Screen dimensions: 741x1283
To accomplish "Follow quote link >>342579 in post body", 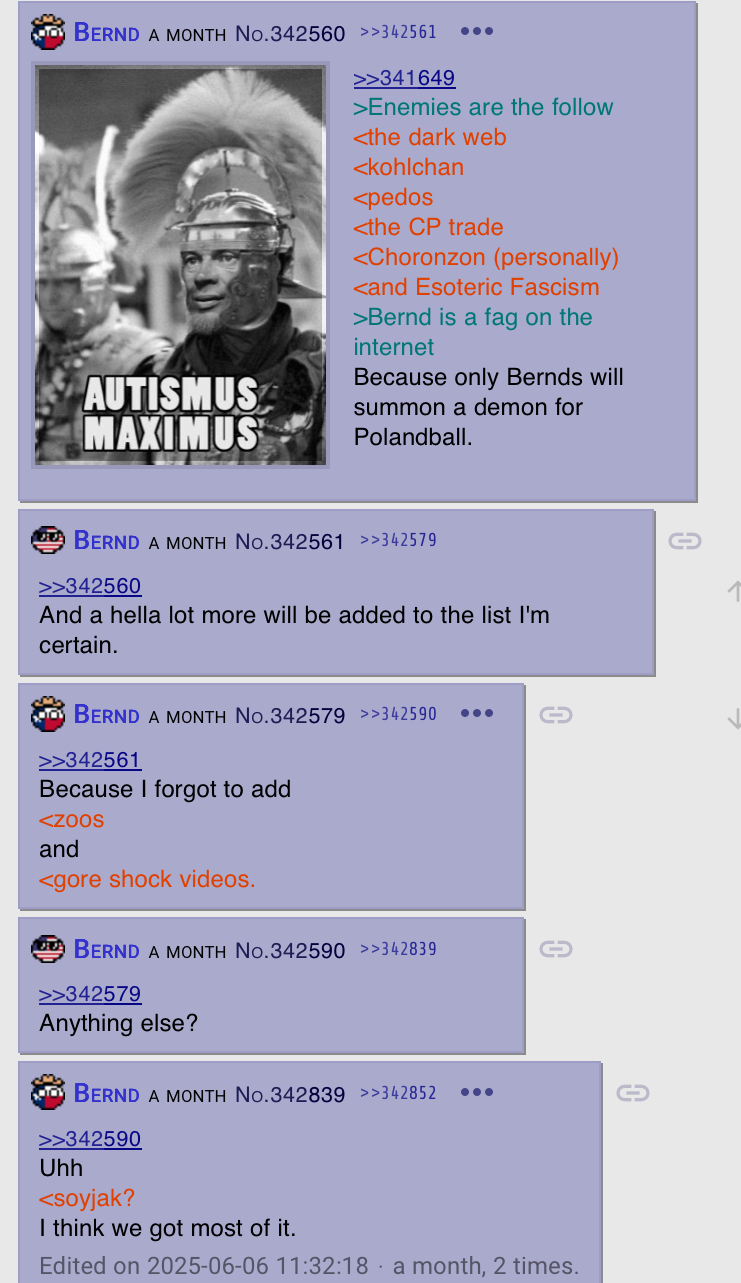I will 90,994.
